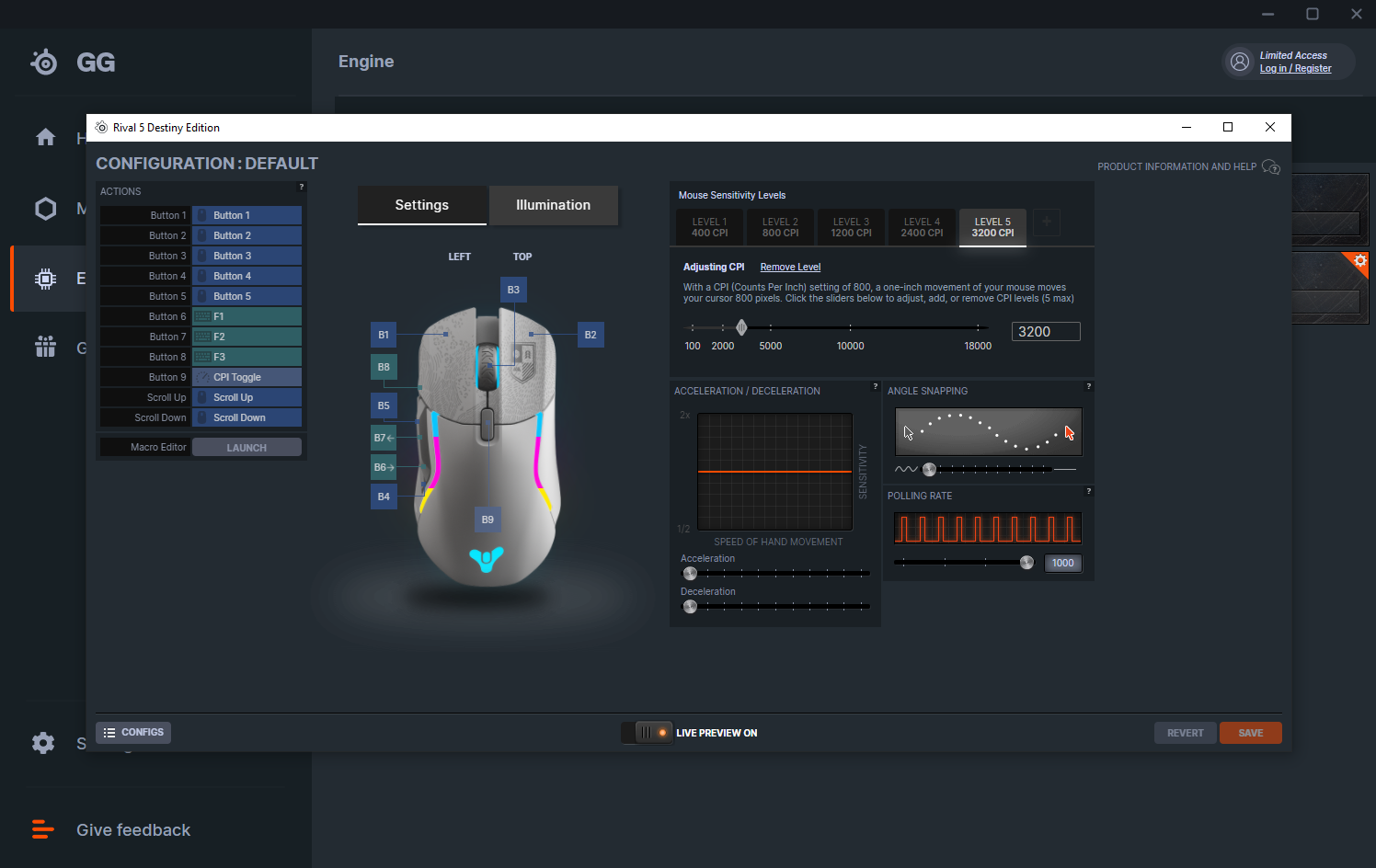Select the B5 mouse button marker

pyautogui.click(x=384, y=405)
